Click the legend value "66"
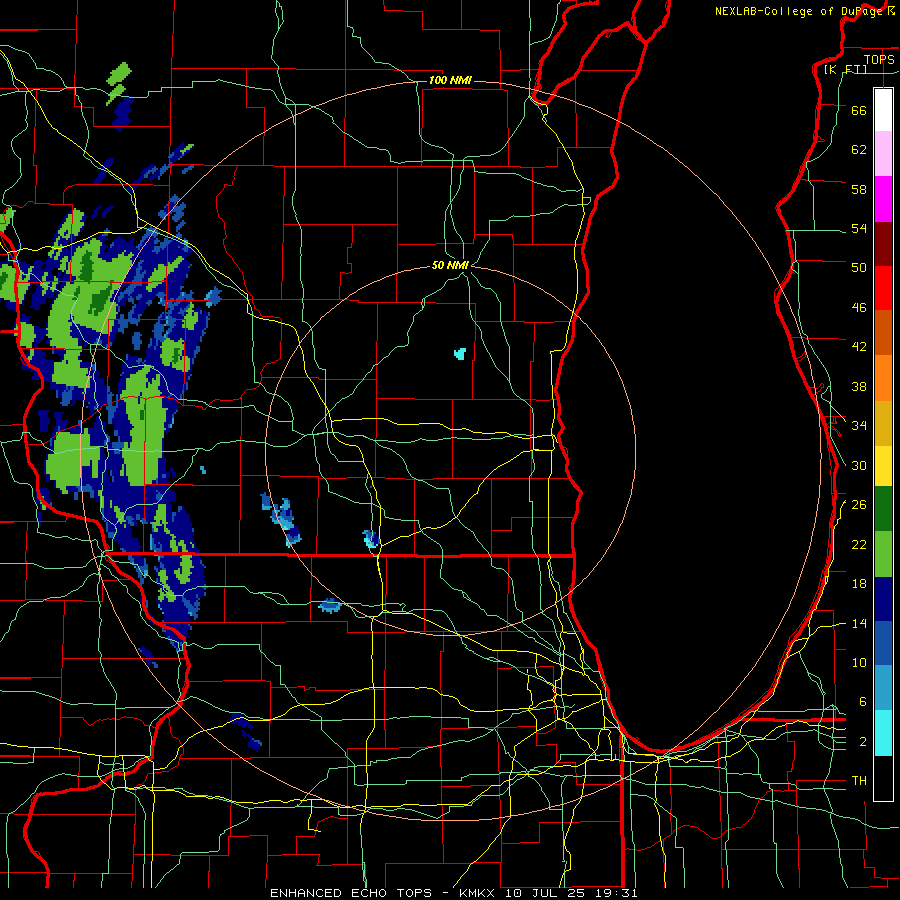This screenshot has width=900, height=900. click(859, 110)
